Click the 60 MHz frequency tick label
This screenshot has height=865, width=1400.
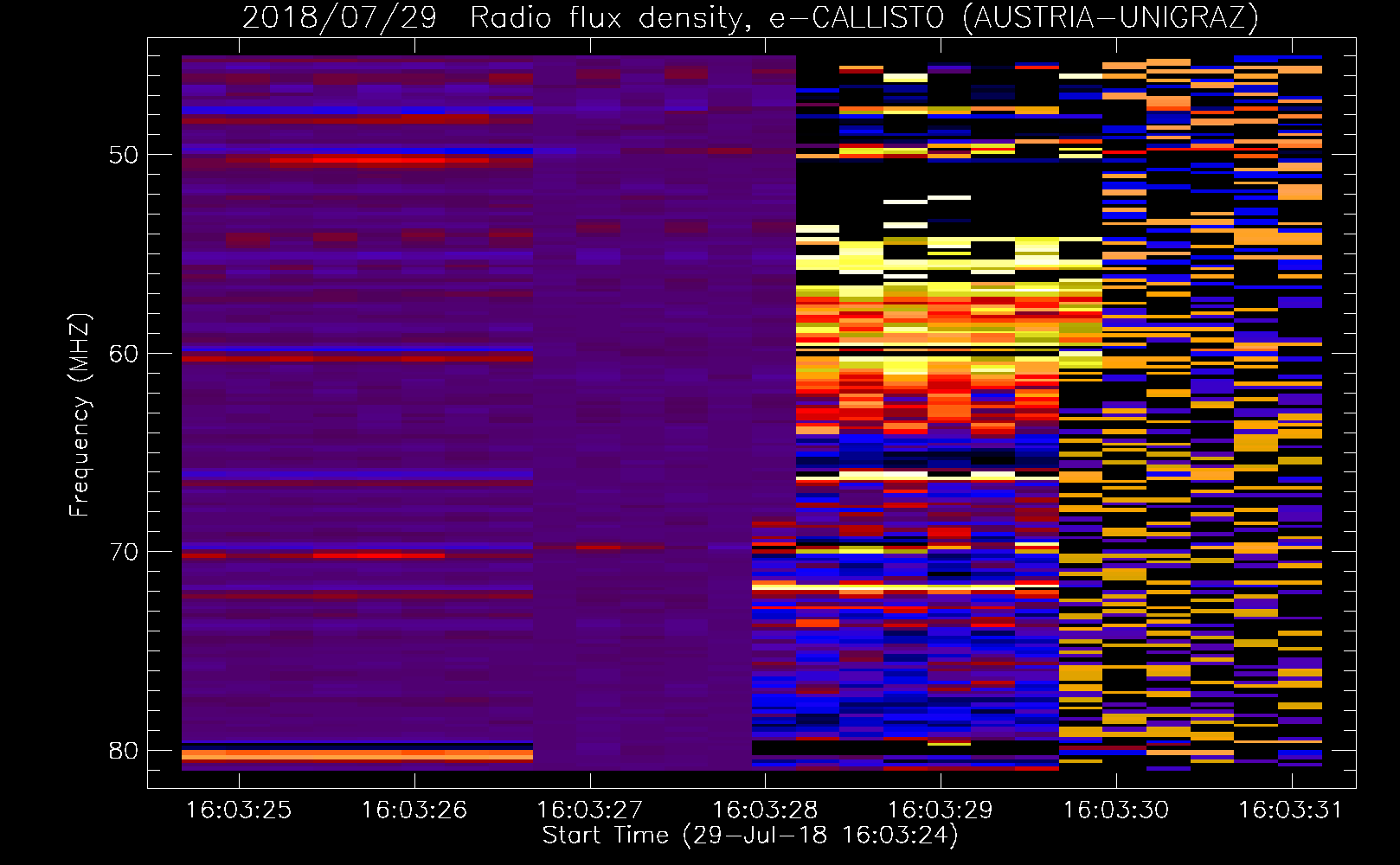(x=124, y=353)
